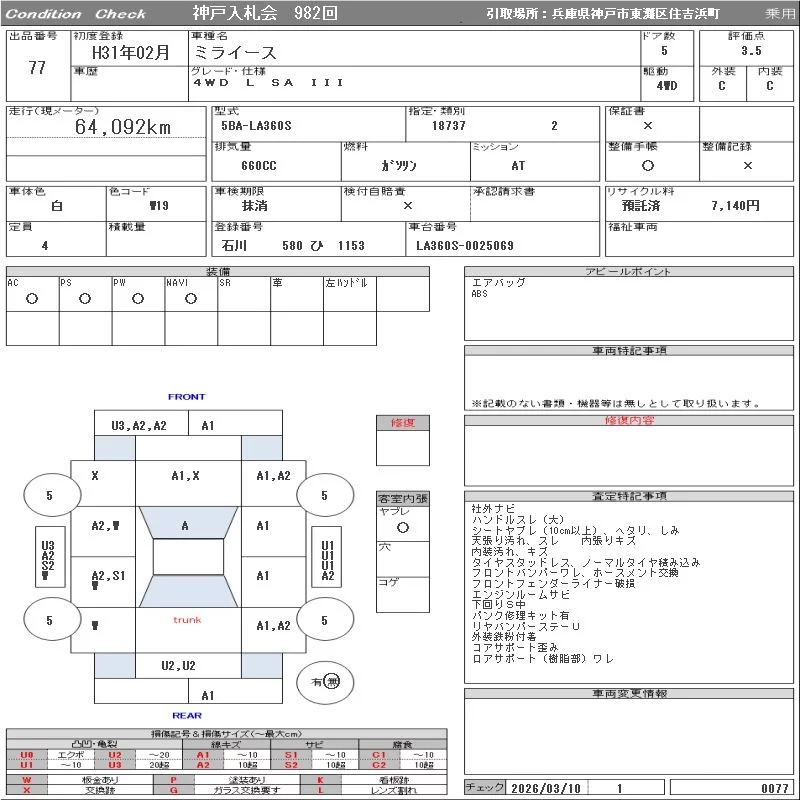Image resolution: width=800 pixels, height=800 pixels.
Task: Click the windshield marked A in the car diagram
Action: tap(187, 525)
